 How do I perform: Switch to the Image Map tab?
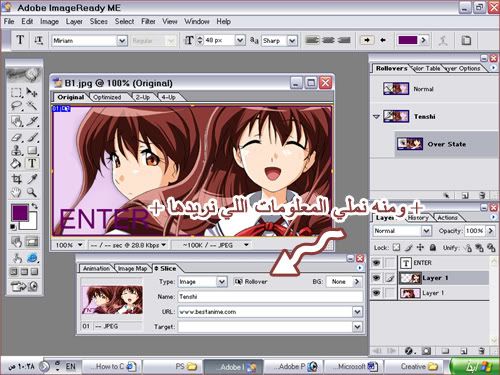(x=132, y=268)
